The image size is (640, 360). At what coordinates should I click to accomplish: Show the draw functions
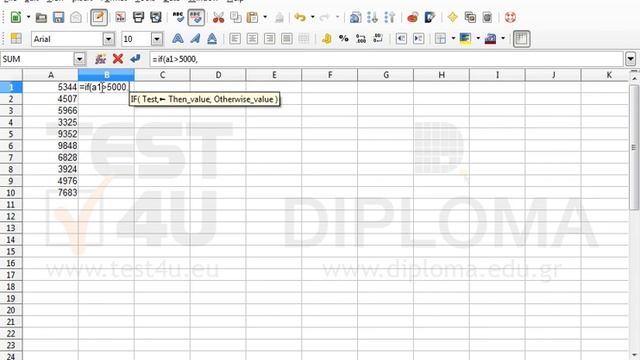[x=430, y=18]
